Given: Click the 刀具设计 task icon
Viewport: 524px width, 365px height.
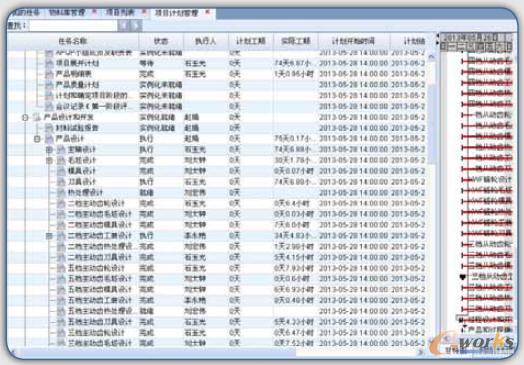Looking at the screenshot, I should coord(61,181).
